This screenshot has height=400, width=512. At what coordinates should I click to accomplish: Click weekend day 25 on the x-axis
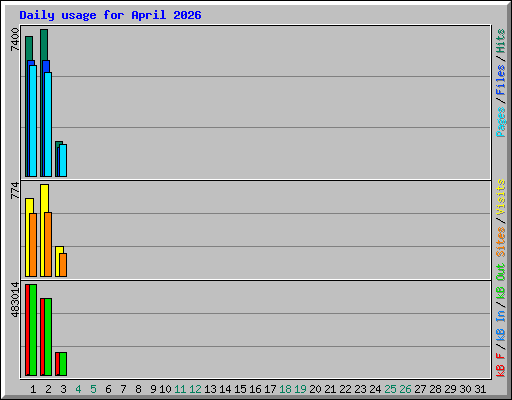click(x=390, y=389)
